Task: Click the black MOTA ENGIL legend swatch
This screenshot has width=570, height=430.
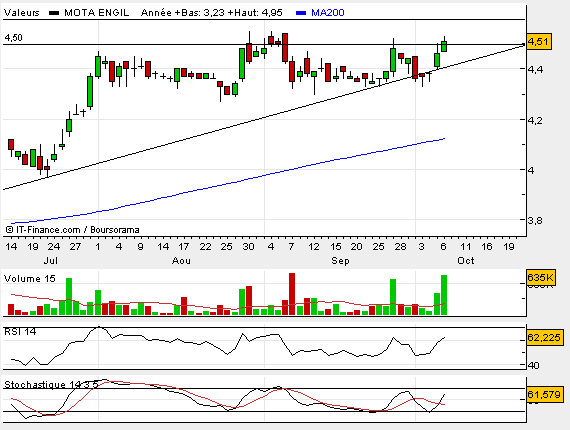Action: coord(54,13)
